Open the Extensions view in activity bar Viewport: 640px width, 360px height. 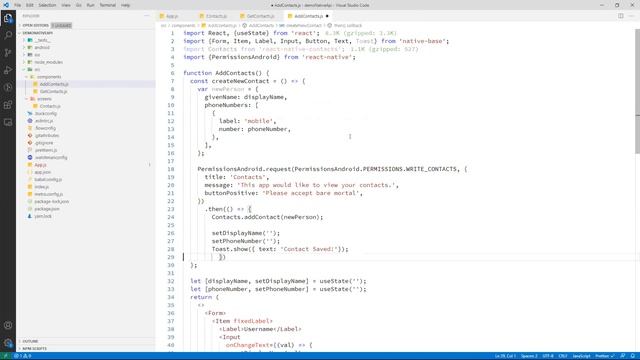click(8, 105)
